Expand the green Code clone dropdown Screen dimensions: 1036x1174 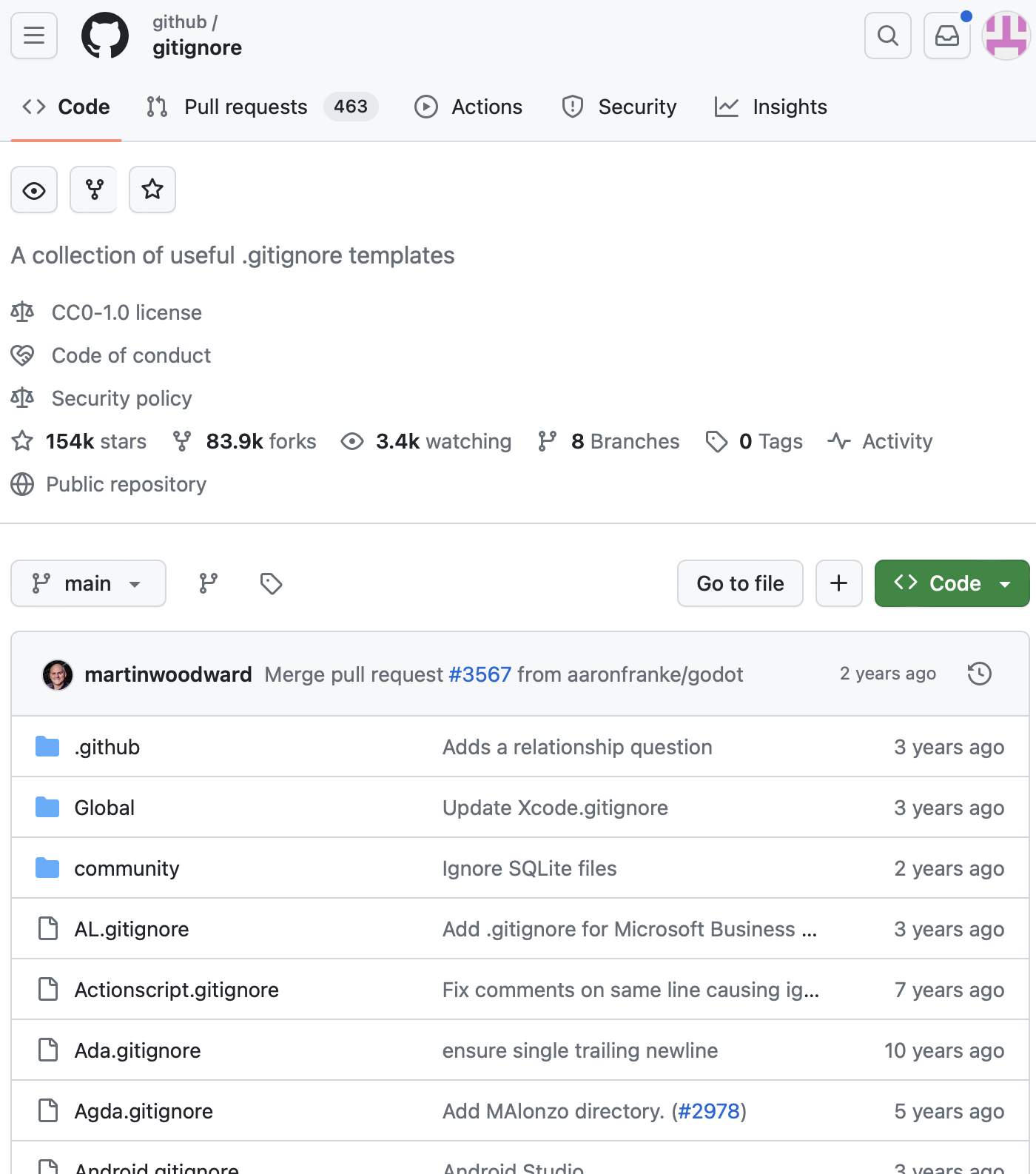(x=952, y=583)
